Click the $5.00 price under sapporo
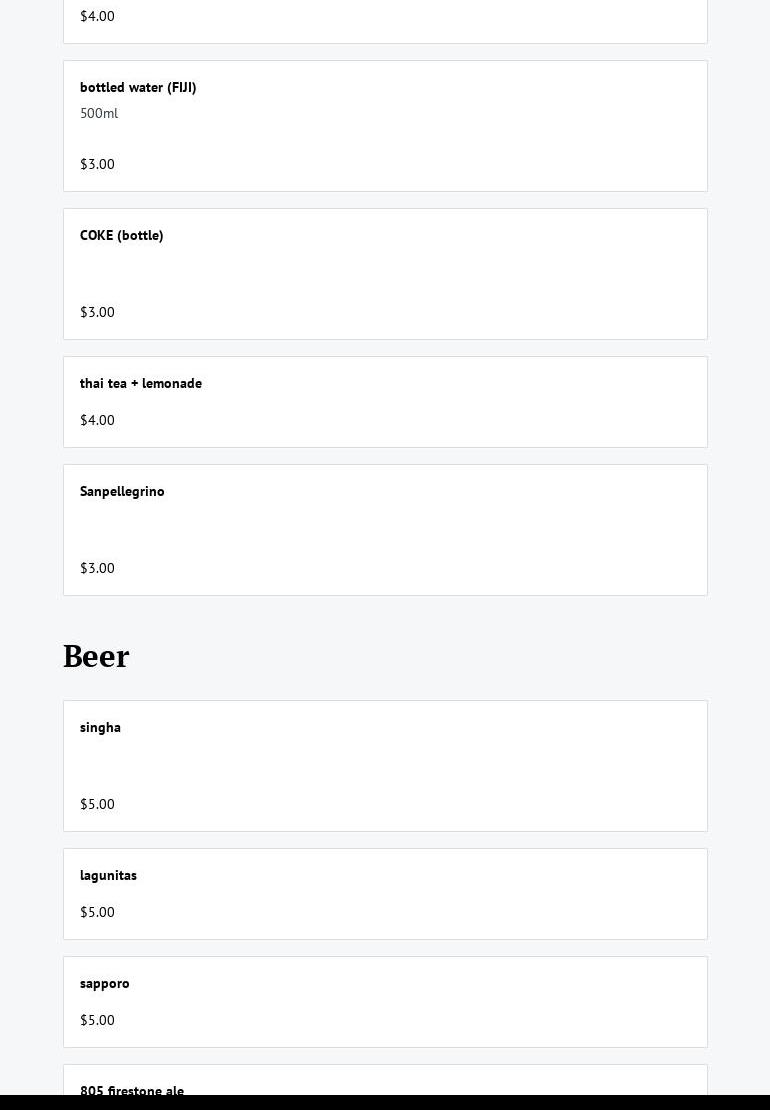Screen dimensions: 770x1110 pos(97,1020)
